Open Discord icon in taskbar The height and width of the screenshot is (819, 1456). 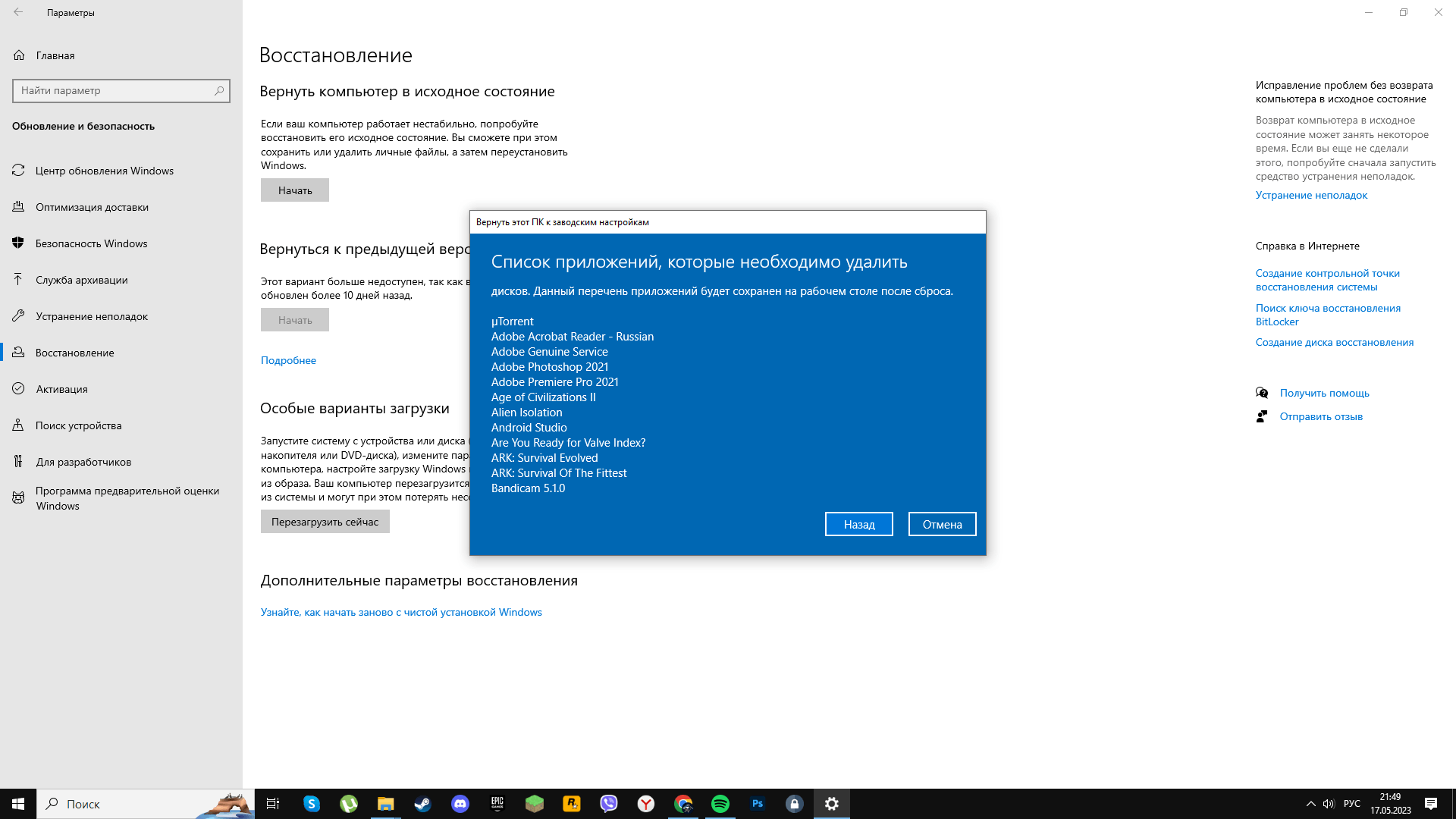[459, 803]
